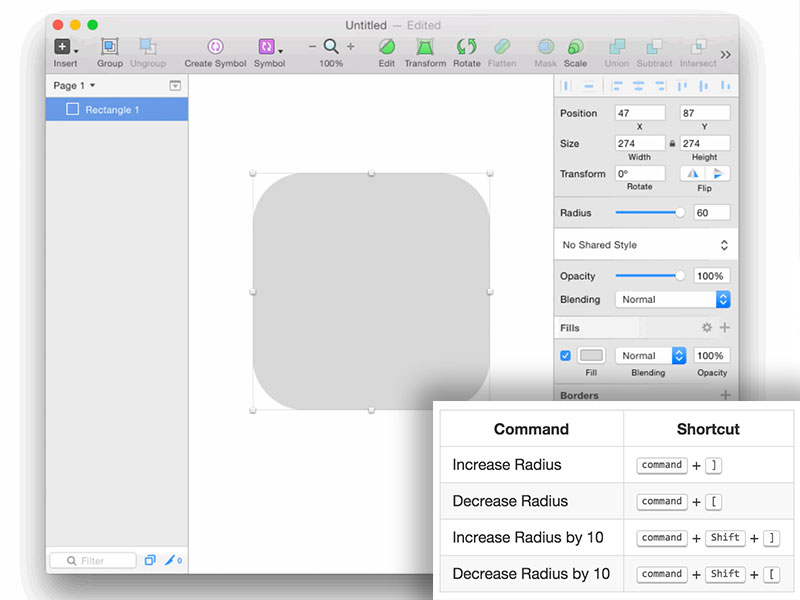Show more toolbar items chevron
This screenshot has height=600, width=800.
726,55
